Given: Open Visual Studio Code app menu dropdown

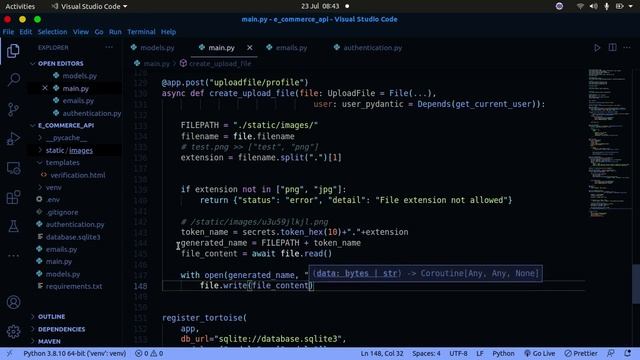Looking at the screenshot, I should (90, 6).
